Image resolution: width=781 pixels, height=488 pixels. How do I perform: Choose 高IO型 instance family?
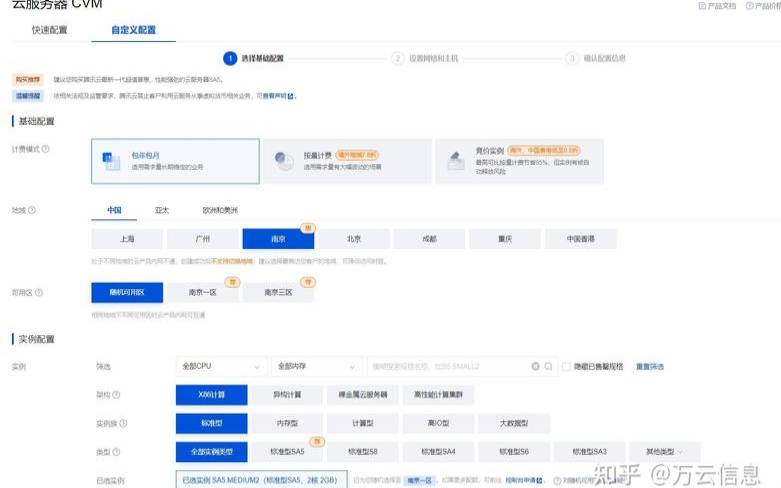coord(438,423)
